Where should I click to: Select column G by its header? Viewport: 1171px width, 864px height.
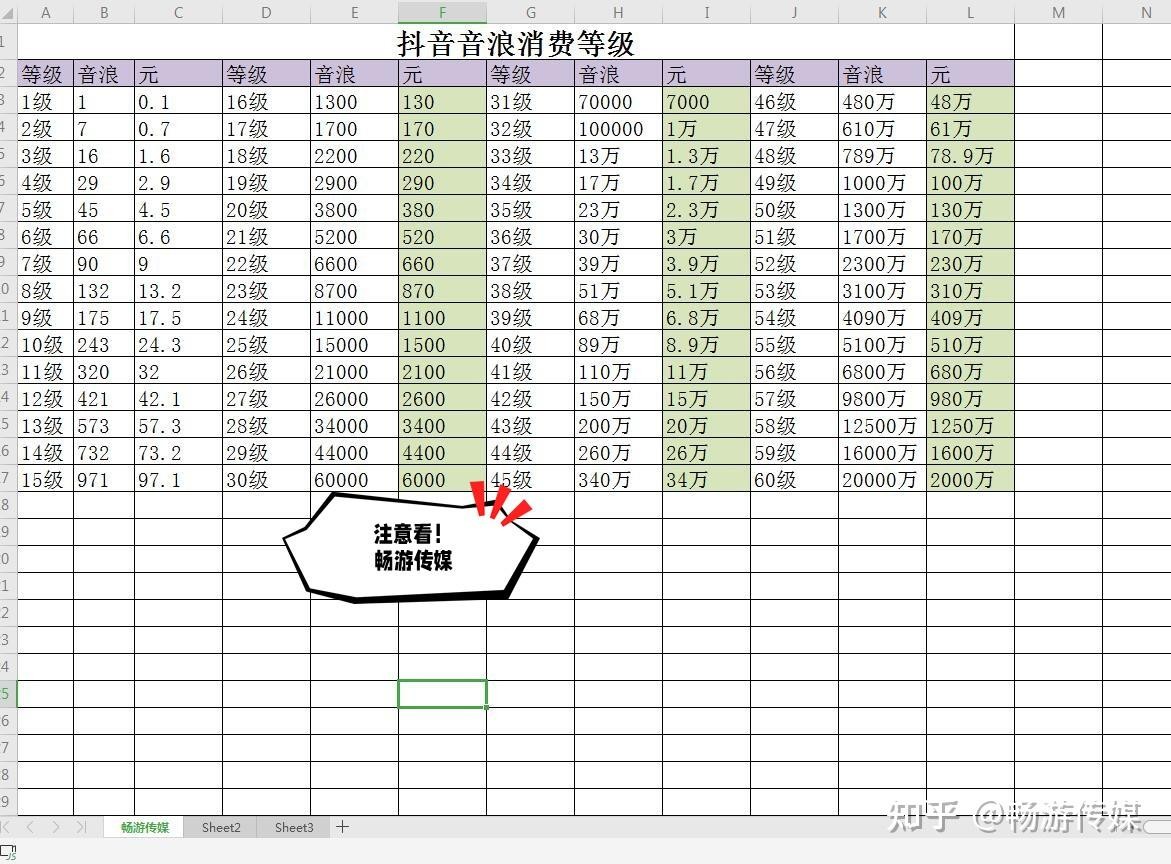tap(530, 12)
